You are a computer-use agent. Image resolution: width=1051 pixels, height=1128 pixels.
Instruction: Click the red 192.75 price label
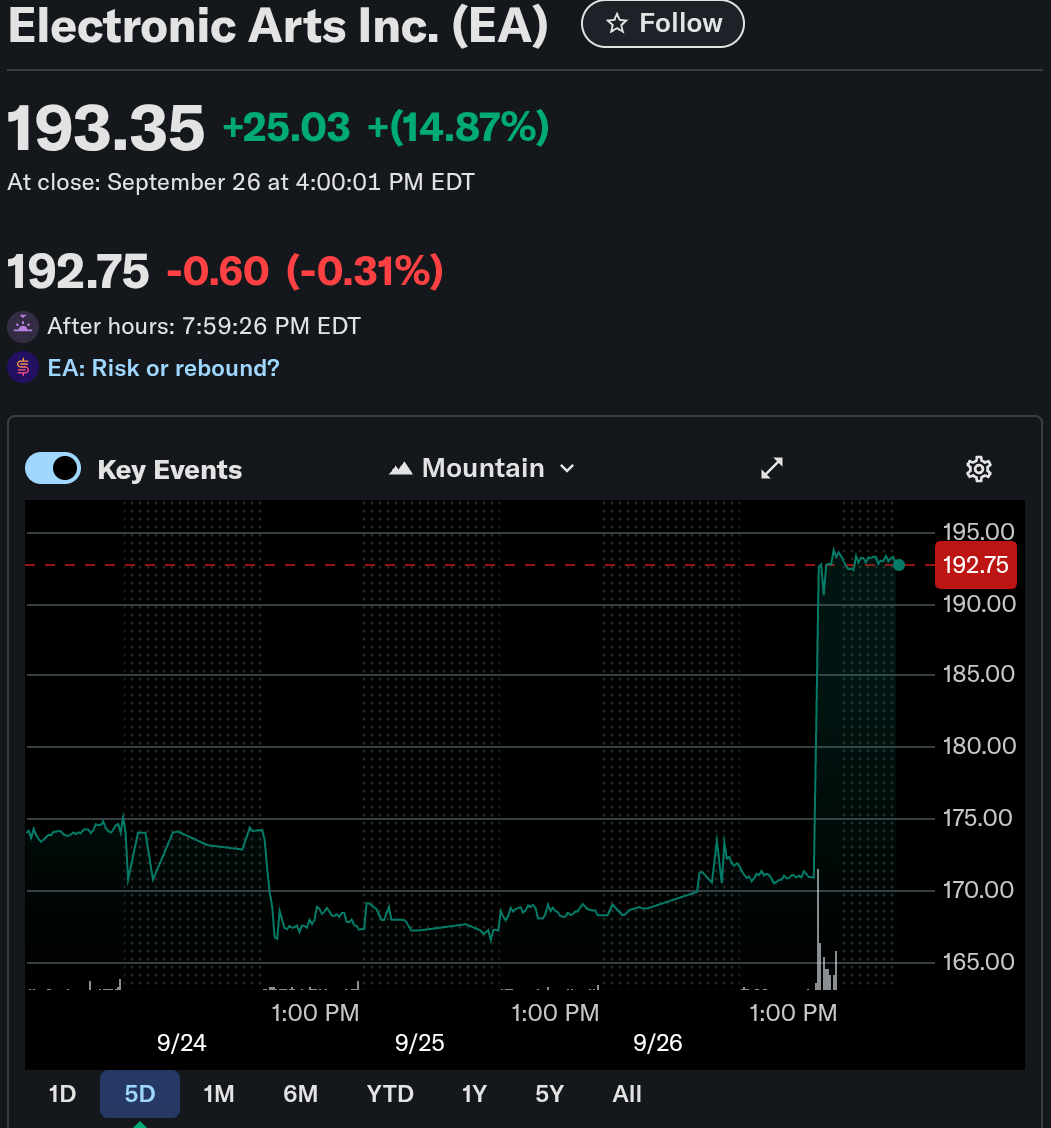(x=975, y=565)
